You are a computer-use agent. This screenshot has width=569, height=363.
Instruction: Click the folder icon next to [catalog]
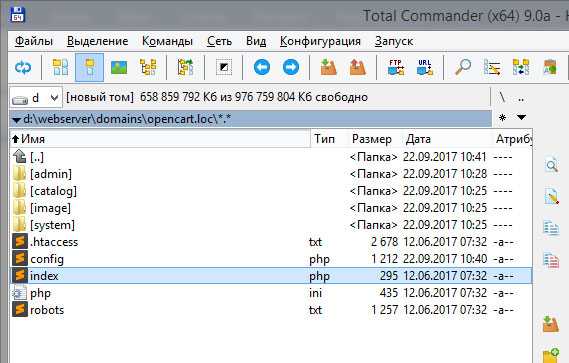click(20, 191)
